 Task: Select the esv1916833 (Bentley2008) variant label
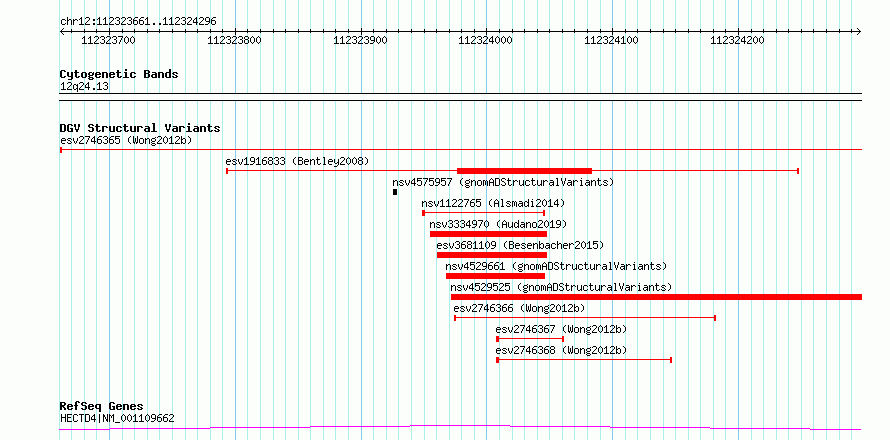click(297, 161)
